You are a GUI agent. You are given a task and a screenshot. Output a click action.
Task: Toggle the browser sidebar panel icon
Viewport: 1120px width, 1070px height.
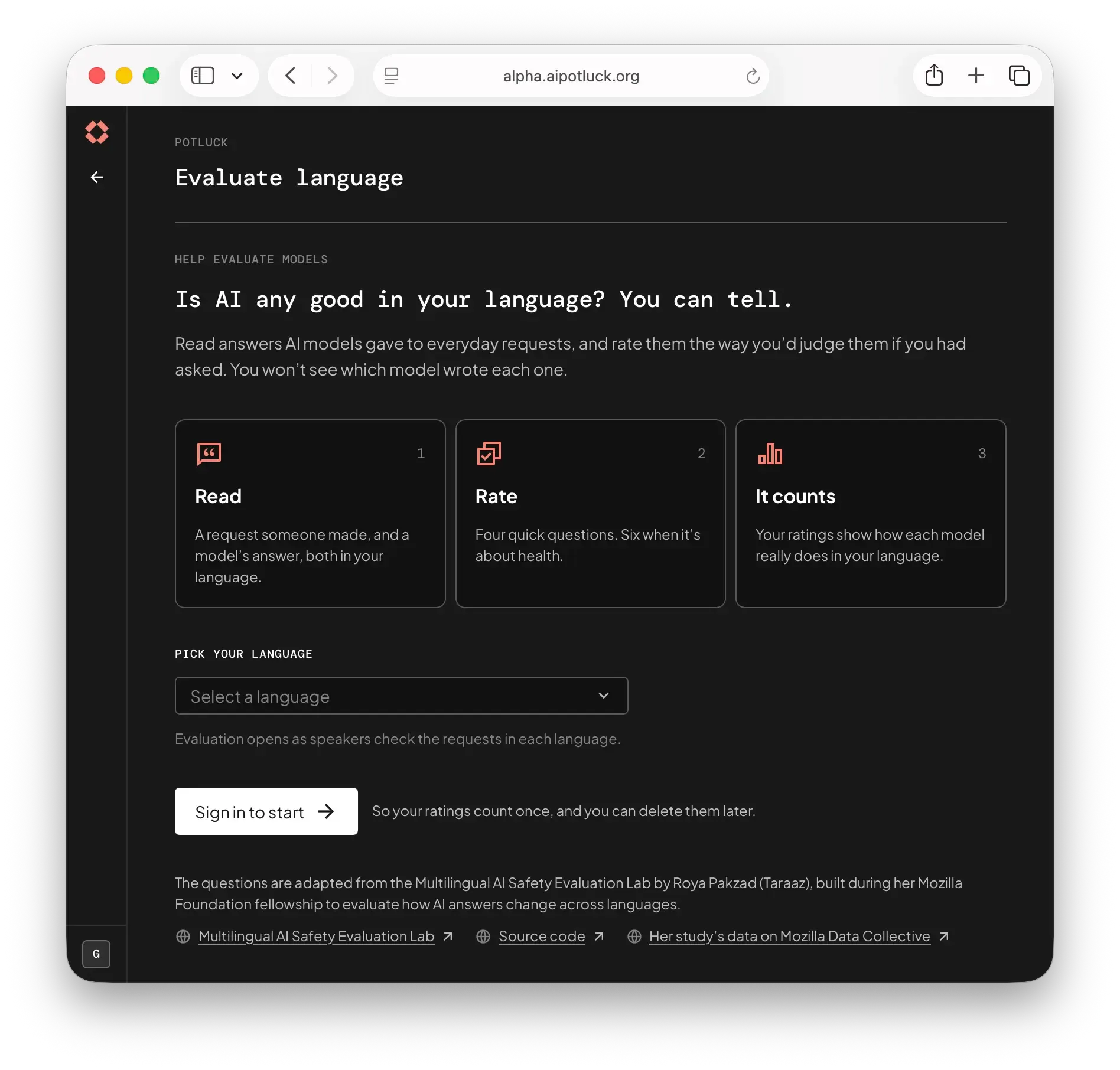click(203, 76)
